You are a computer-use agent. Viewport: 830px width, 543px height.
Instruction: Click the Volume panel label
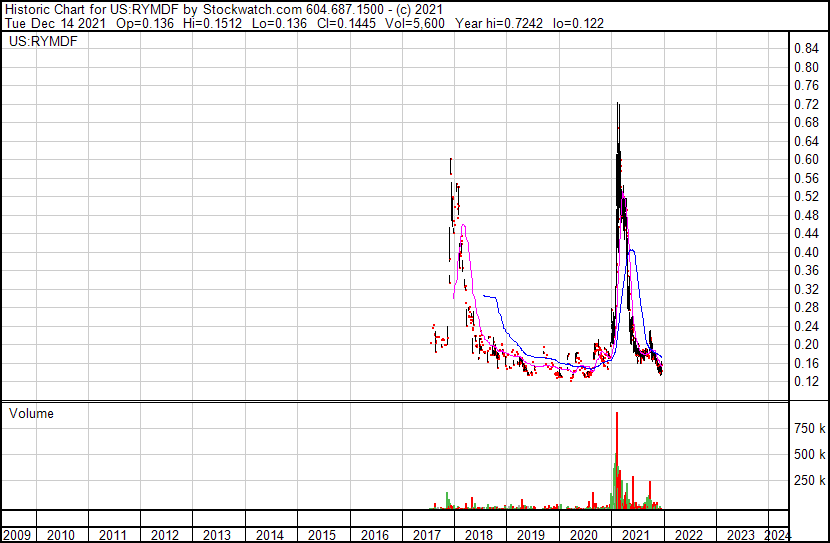(x=31, y=413)
